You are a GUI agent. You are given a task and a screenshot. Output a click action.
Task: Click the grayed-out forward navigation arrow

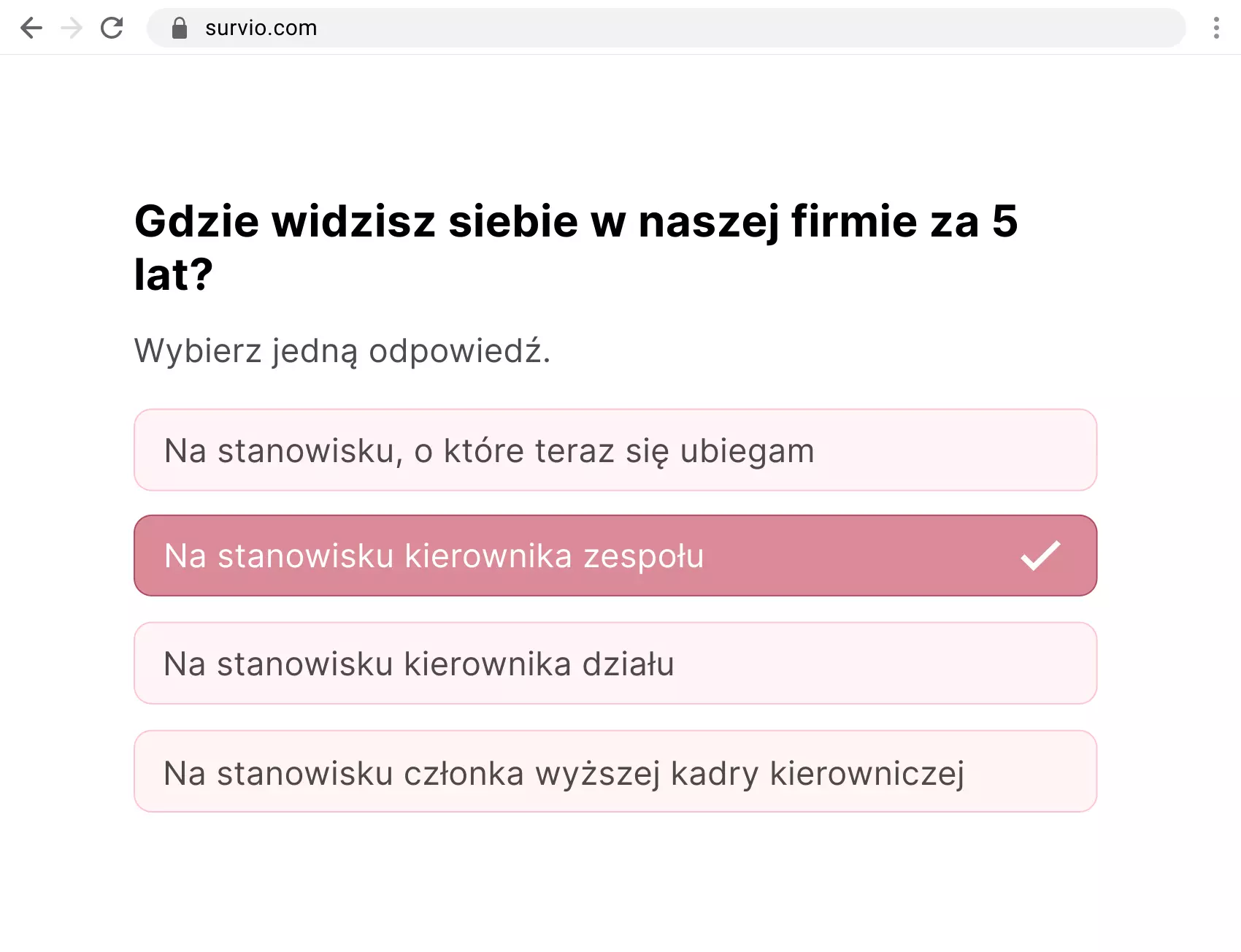pyautogui.click(x=71, y=28)
